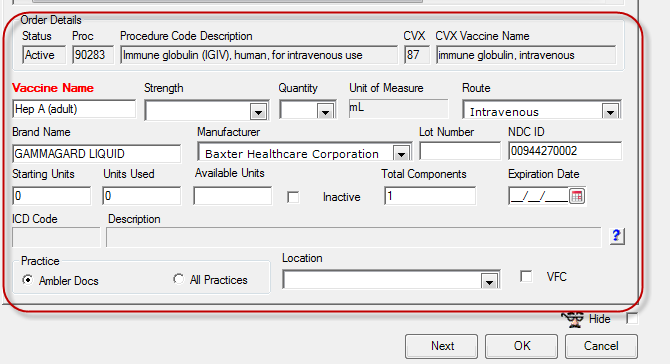Click the blue question mark ICD lookup icon

pyautogui.click(x=617, y=236)
